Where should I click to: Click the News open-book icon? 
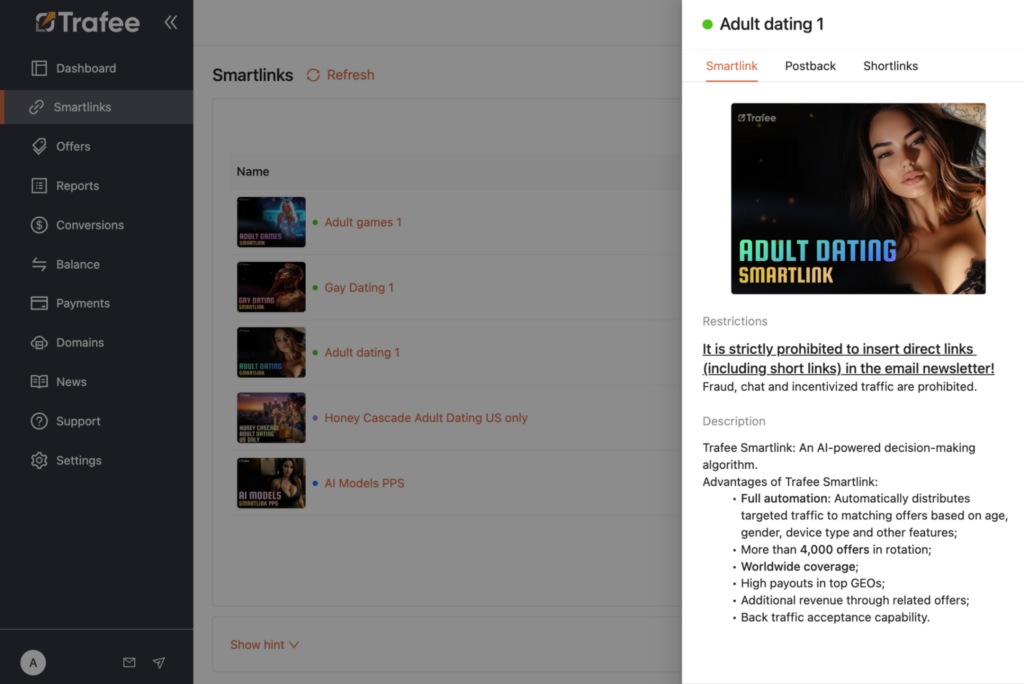click(x=39, y=382)
